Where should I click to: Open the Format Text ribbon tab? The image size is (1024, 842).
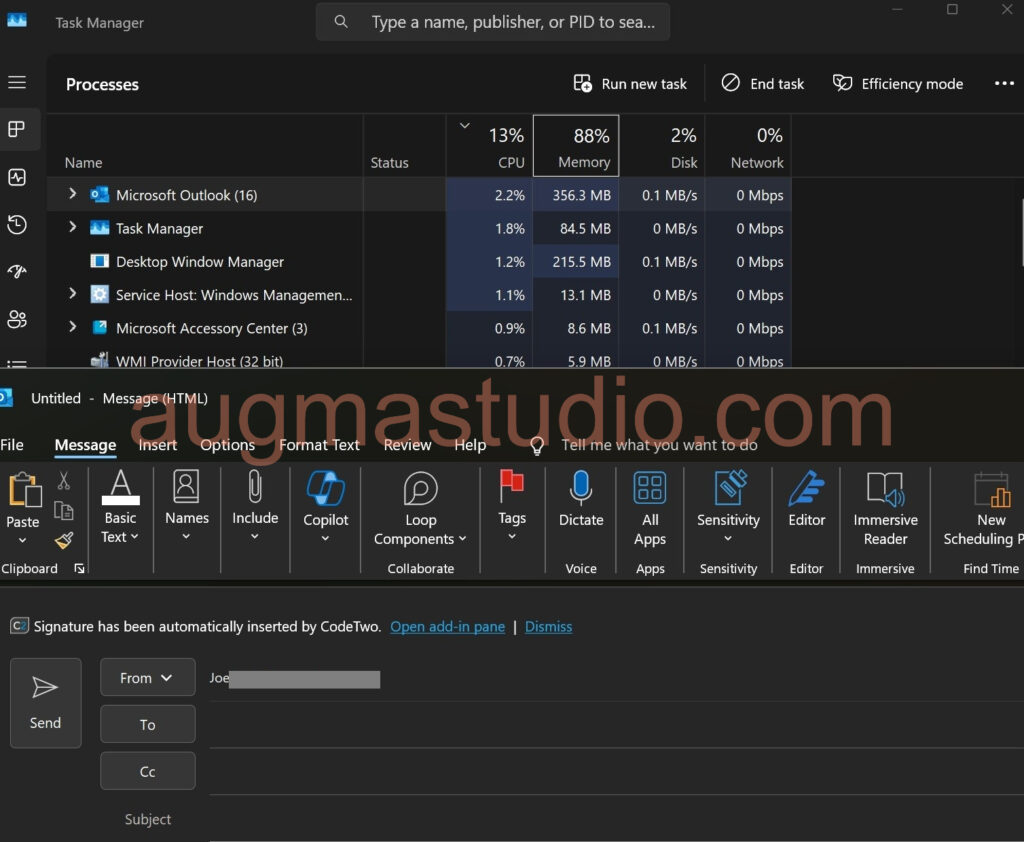(x=319, y=445)
